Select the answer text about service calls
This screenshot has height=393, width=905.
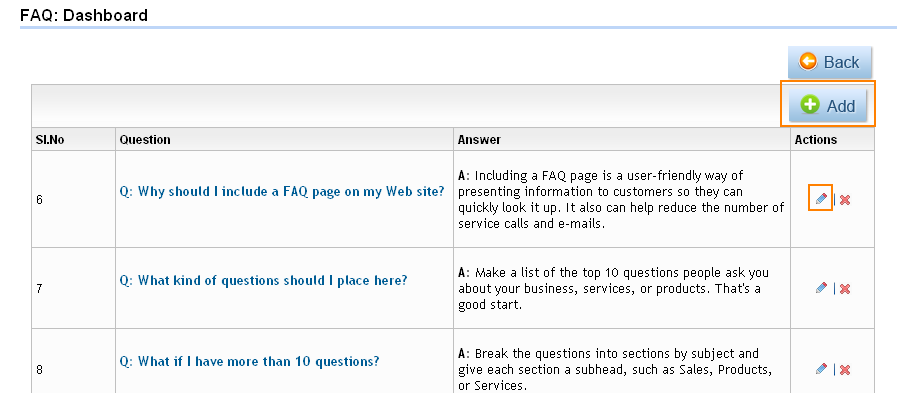coord(621,200)
